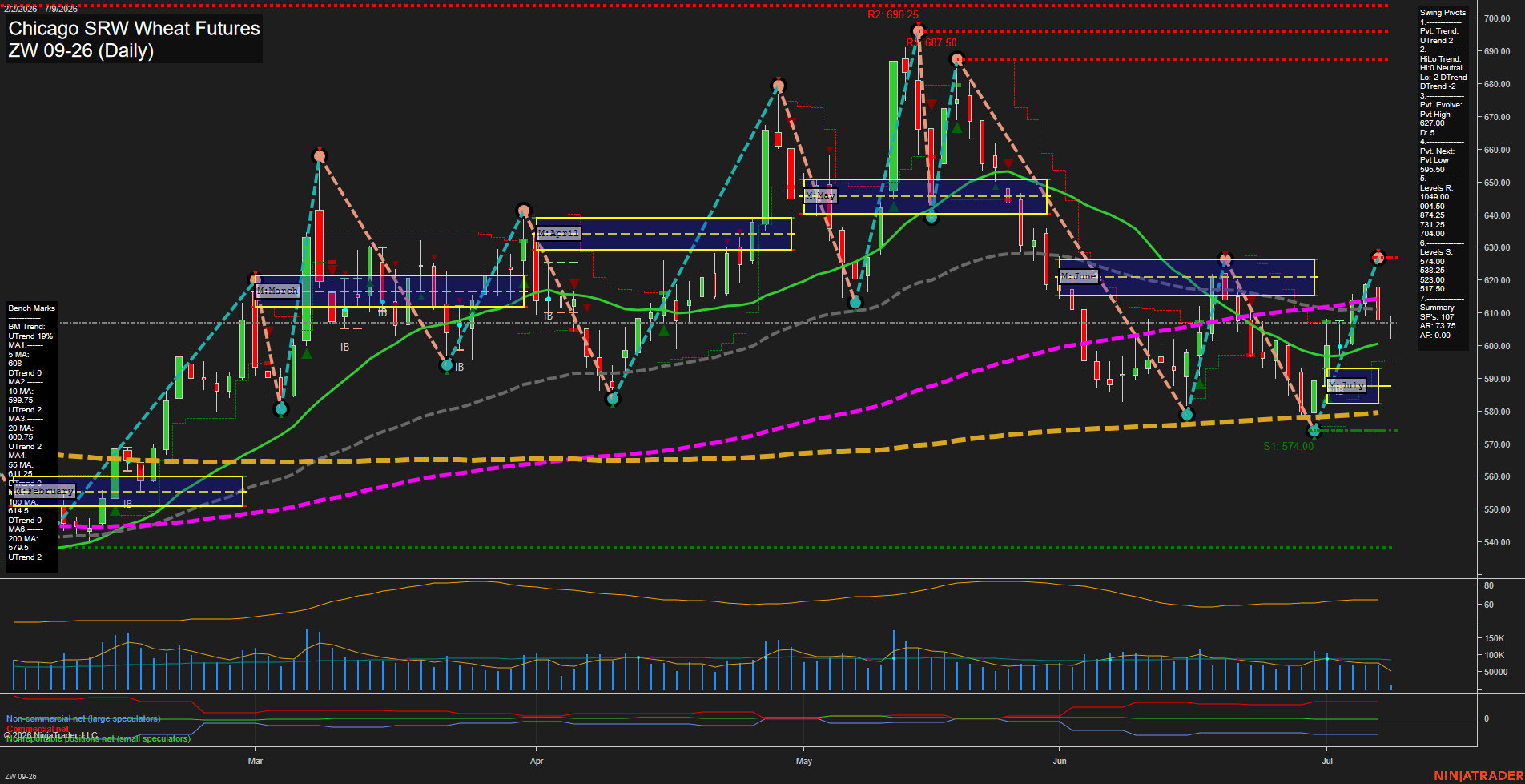The height and width of the screenshot is (784, 1525).
Task: Click the 540.00 price axis label
Action: pyautogui.click(x=1497, y=542)
